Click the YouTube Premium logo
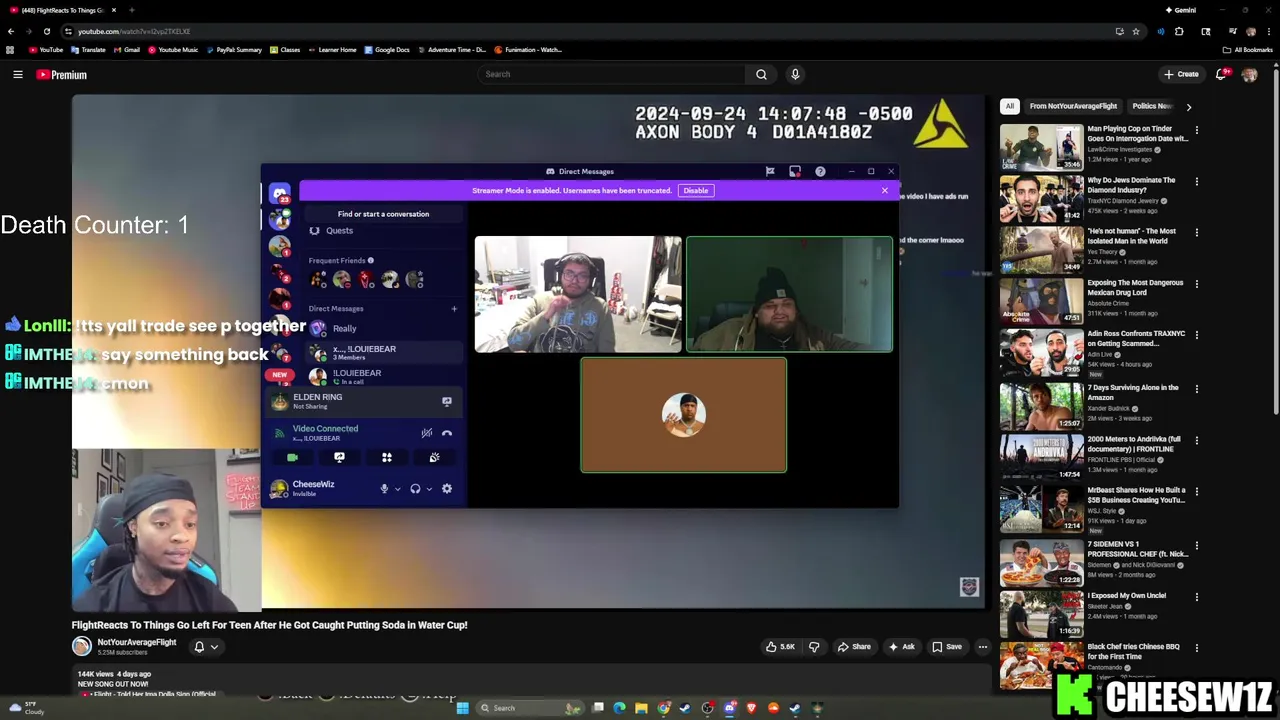This screenshot has width=1280, height=720. (x=62, y=74)
